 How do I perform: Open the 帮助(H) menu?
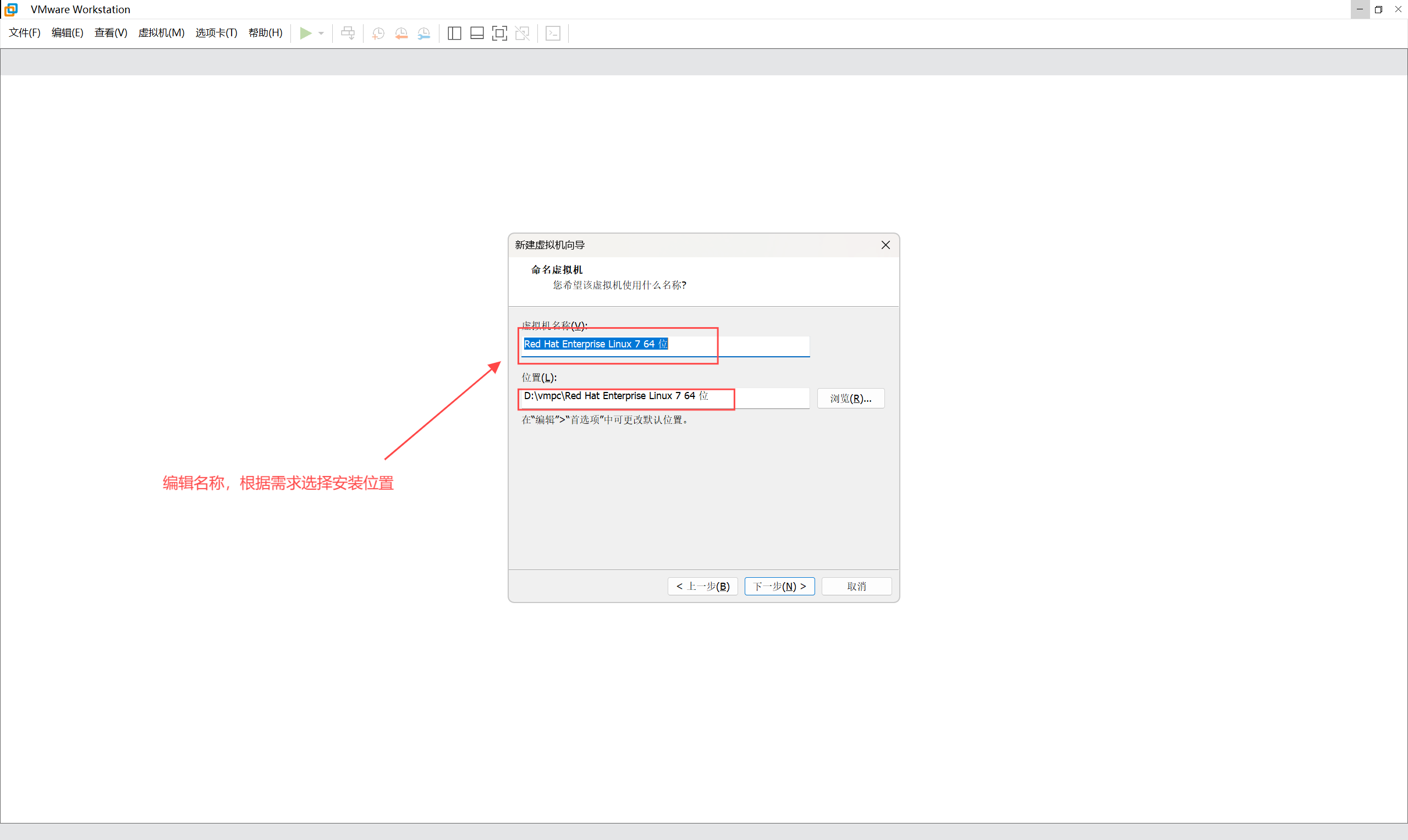point(265,33)
